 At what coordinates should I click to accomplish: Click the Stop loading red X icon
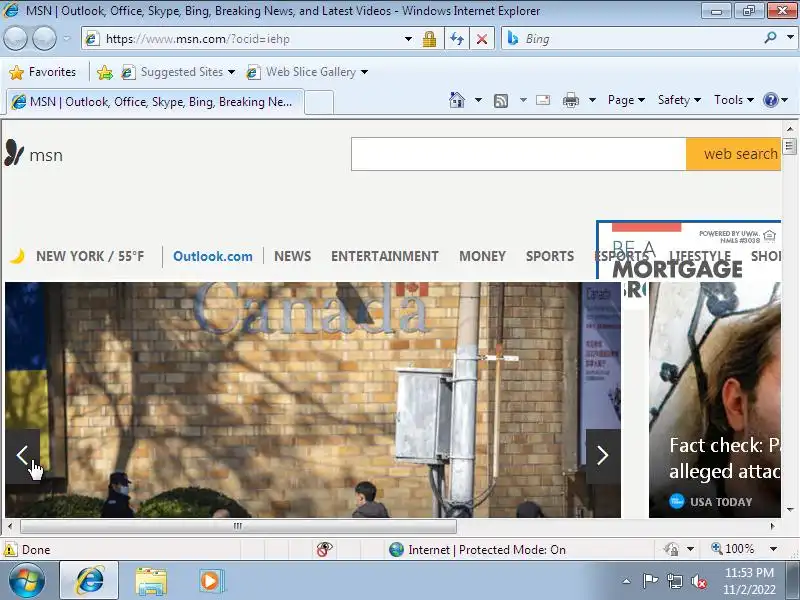(x=482, y=39)
